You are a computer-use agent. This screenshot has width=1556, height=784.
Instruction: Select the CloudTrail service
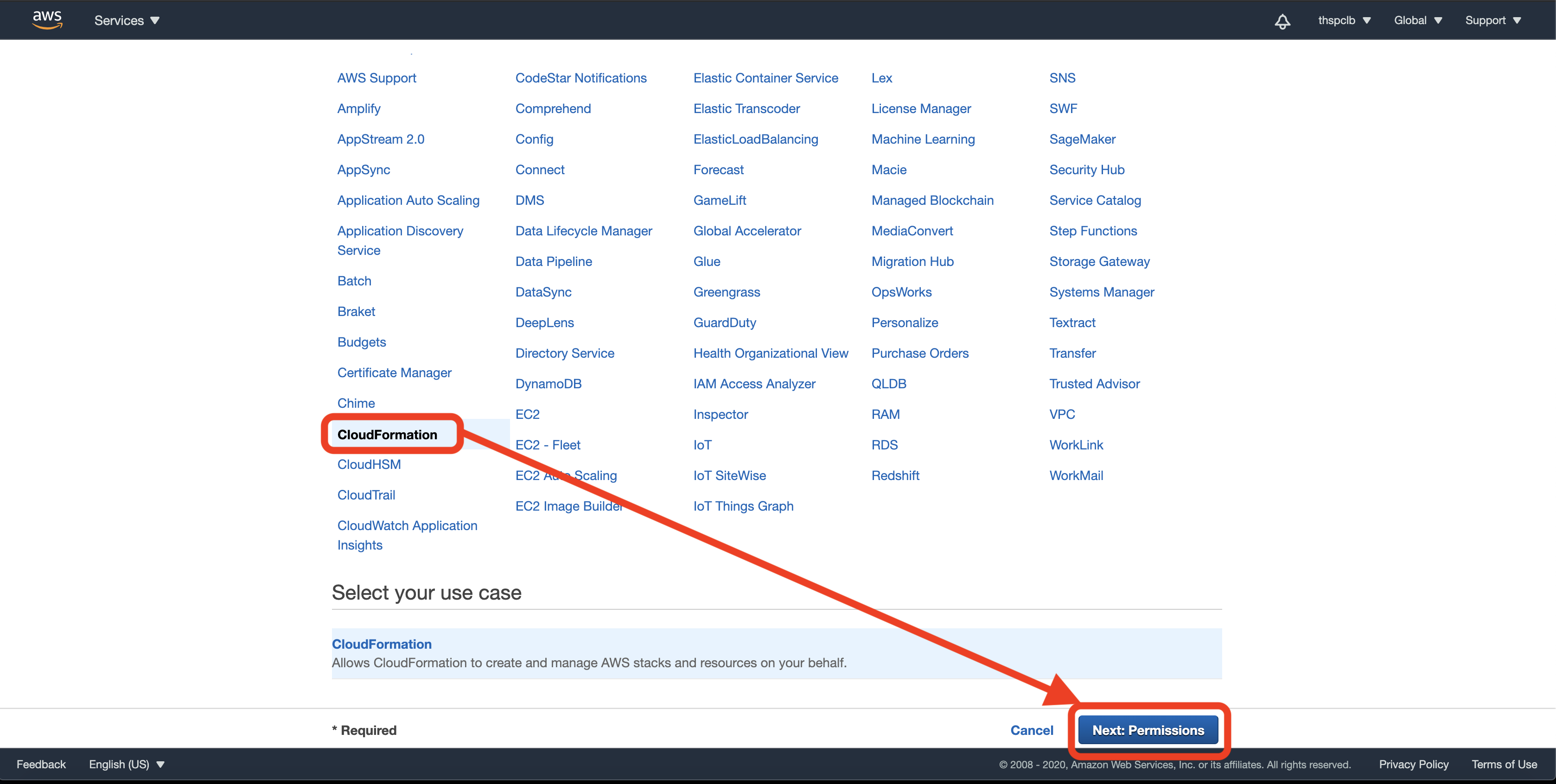[x=366, y=495]
